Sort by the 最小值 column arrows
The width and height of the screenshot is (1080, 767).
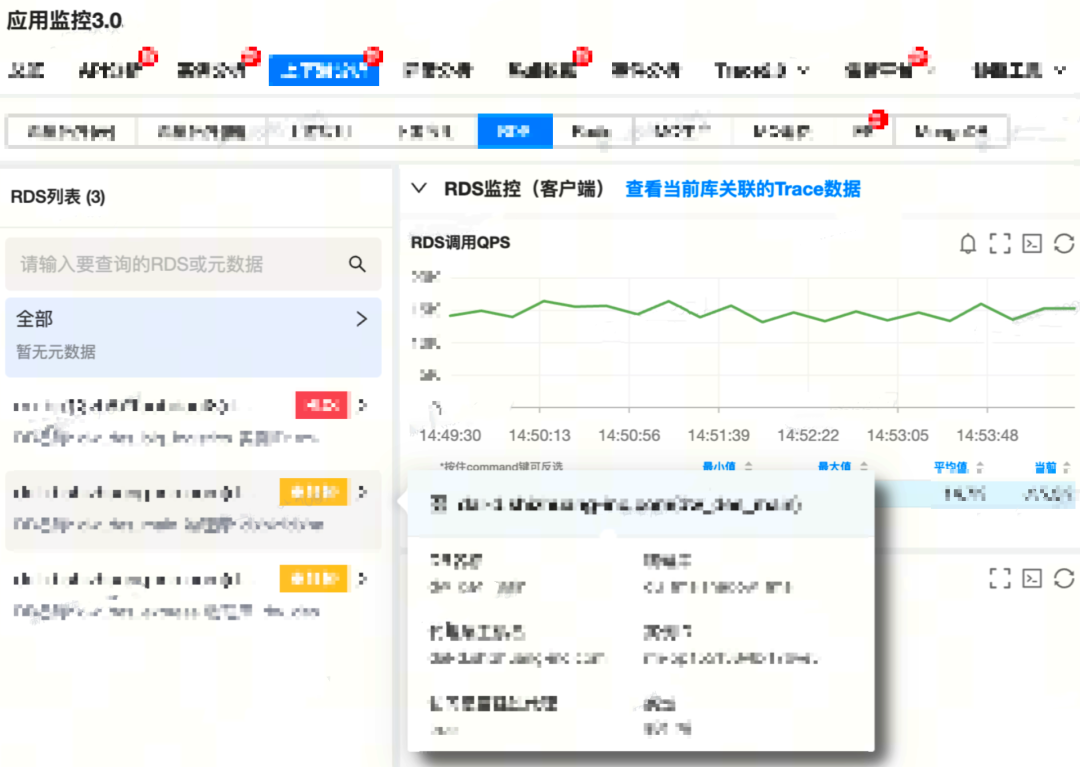(x=749, y=467)
